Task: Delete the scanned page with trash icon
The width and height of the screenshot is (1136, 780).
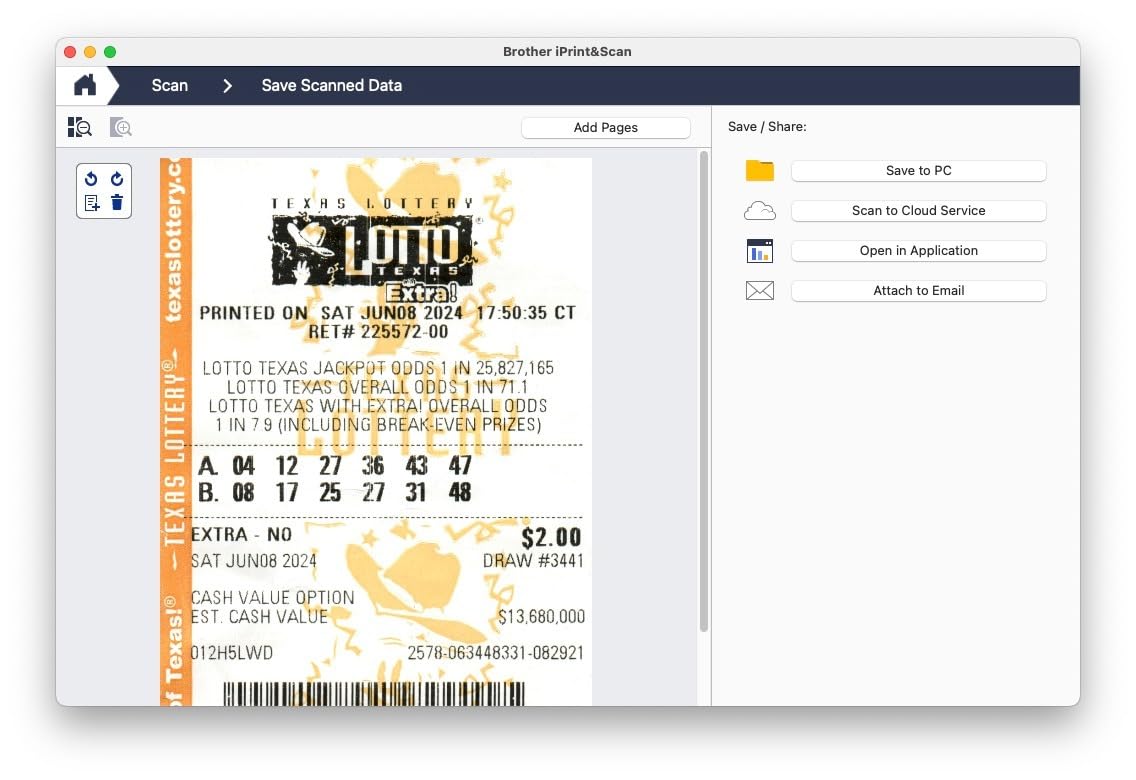Action: click(x=117, y=203)
